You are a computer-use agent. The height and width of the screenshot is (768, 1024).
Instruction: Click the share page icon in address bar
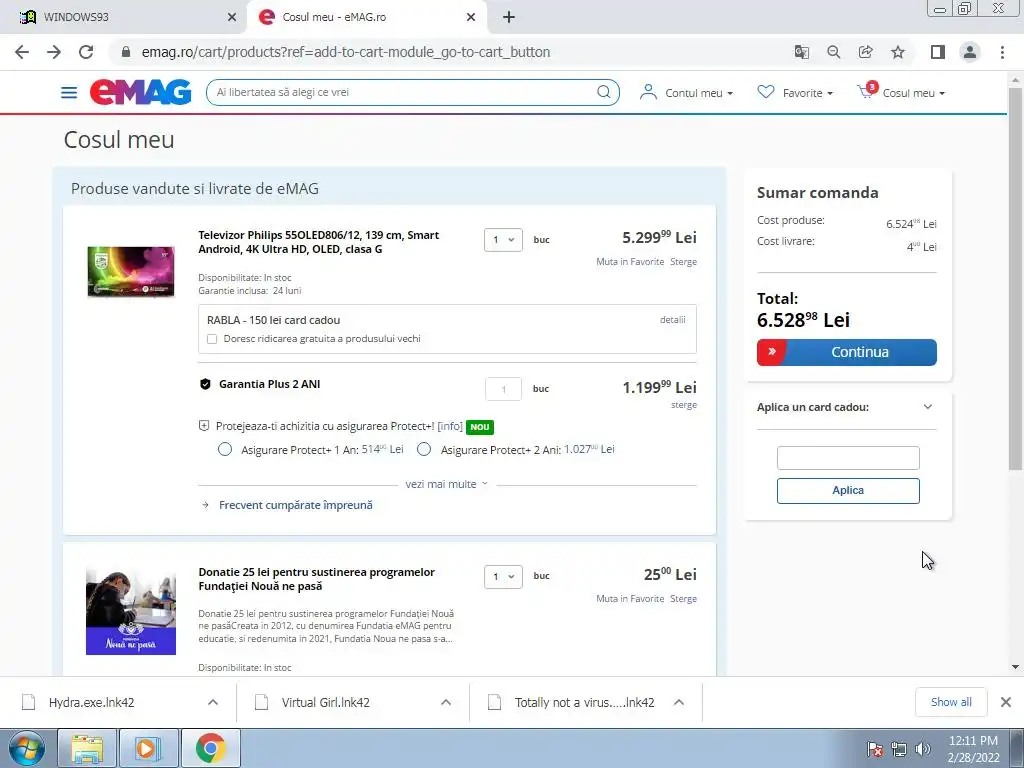point(865,52)
